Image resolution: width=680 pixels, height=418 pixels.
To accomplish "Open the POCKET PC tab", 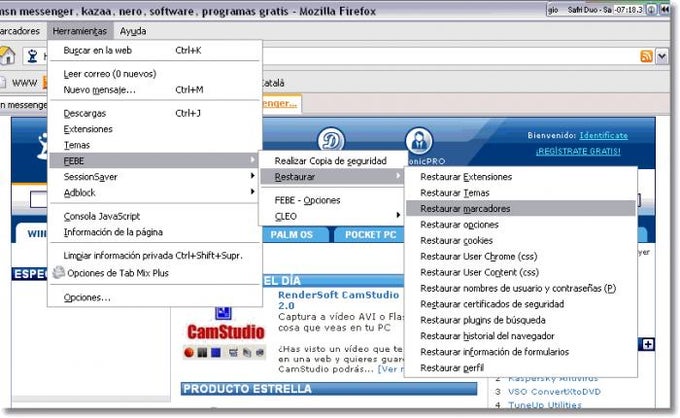I will click(x=370, y=235).
